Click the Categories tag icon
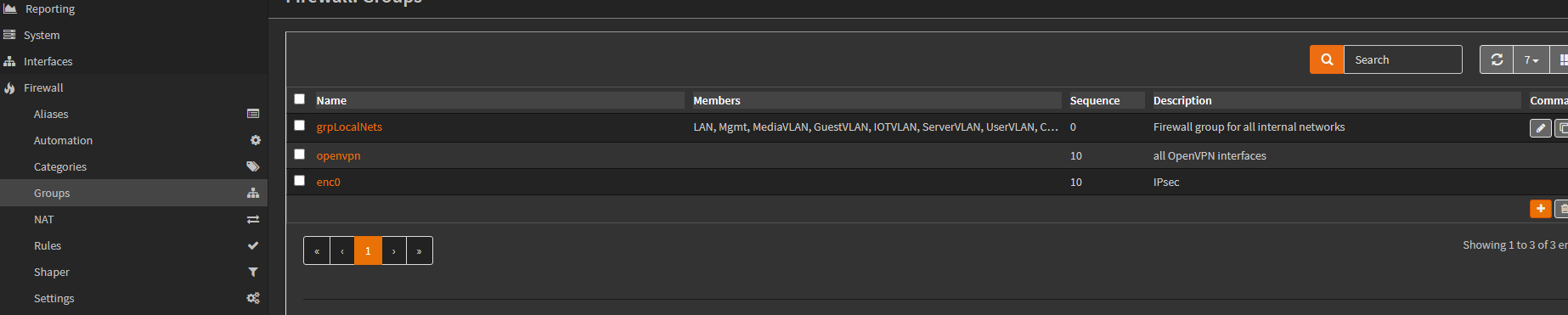 253,166
